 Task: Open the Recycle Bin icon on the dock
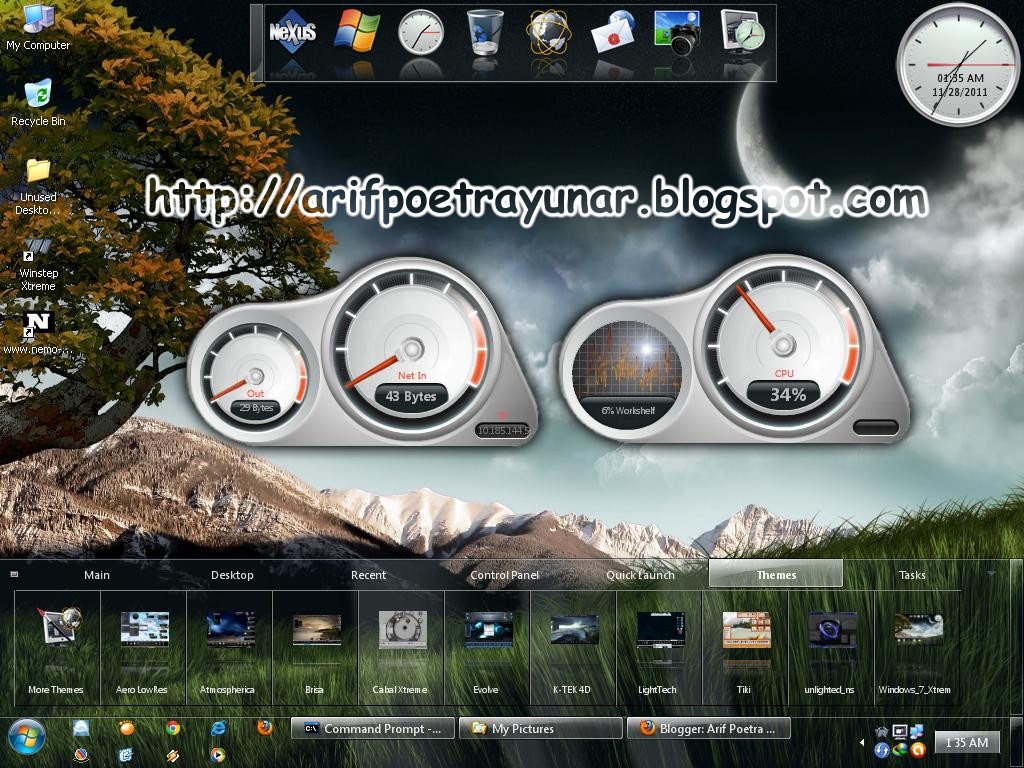pos(483,30)
